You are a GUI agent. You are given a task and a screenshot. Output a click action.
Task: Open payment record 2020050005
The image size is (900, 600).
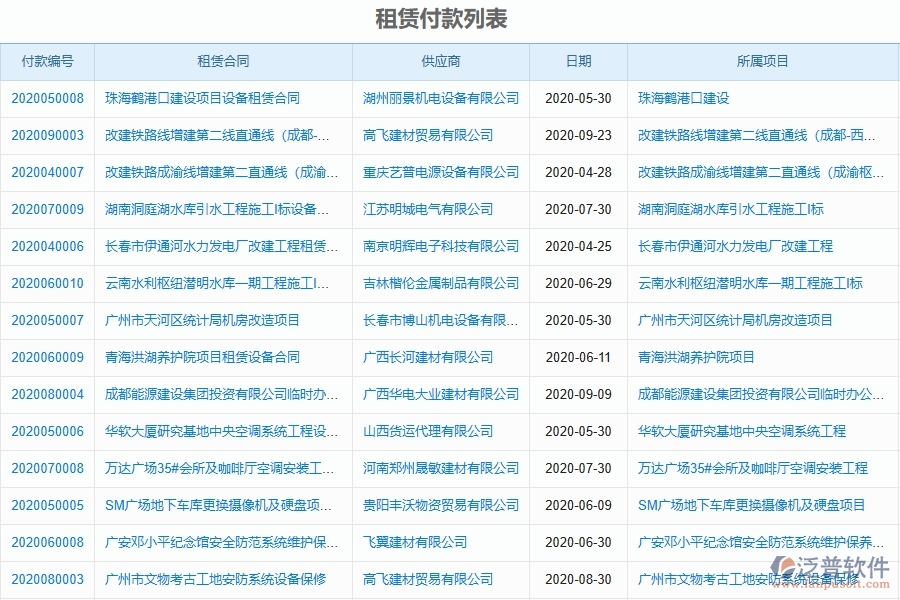[x=48, y=505]
